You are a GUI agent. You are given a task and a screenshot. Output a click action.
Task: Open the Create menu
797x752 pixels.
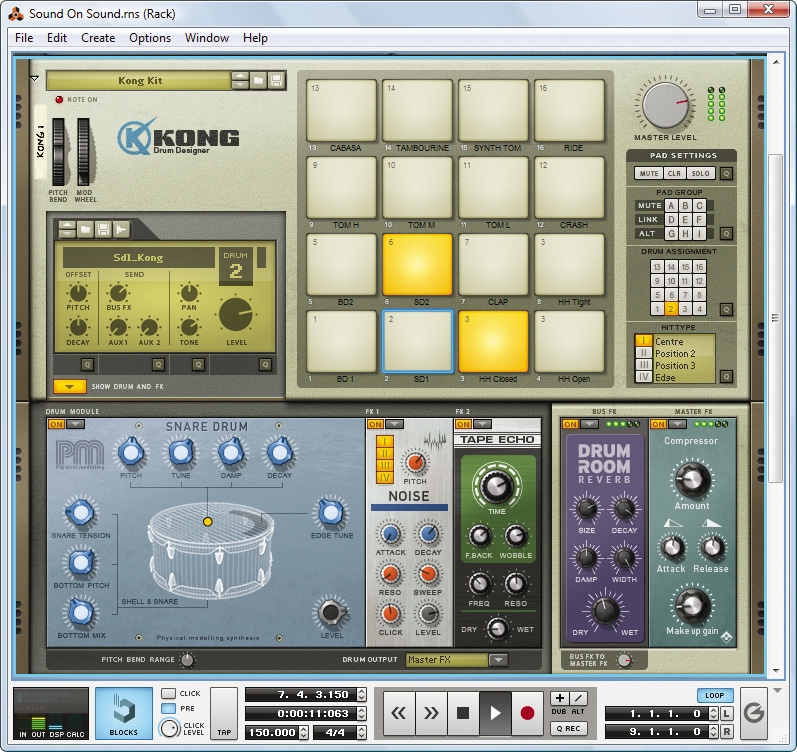point(98,38)
